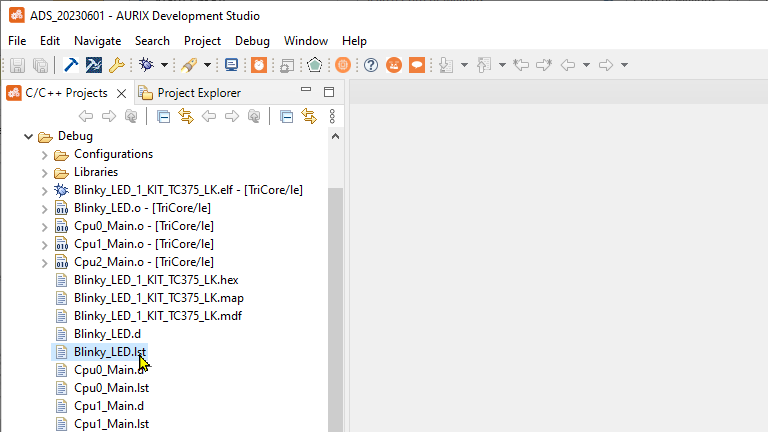Open the Debug menu
This screenshot has height=432, width=768.
click(x=252, y=41)
